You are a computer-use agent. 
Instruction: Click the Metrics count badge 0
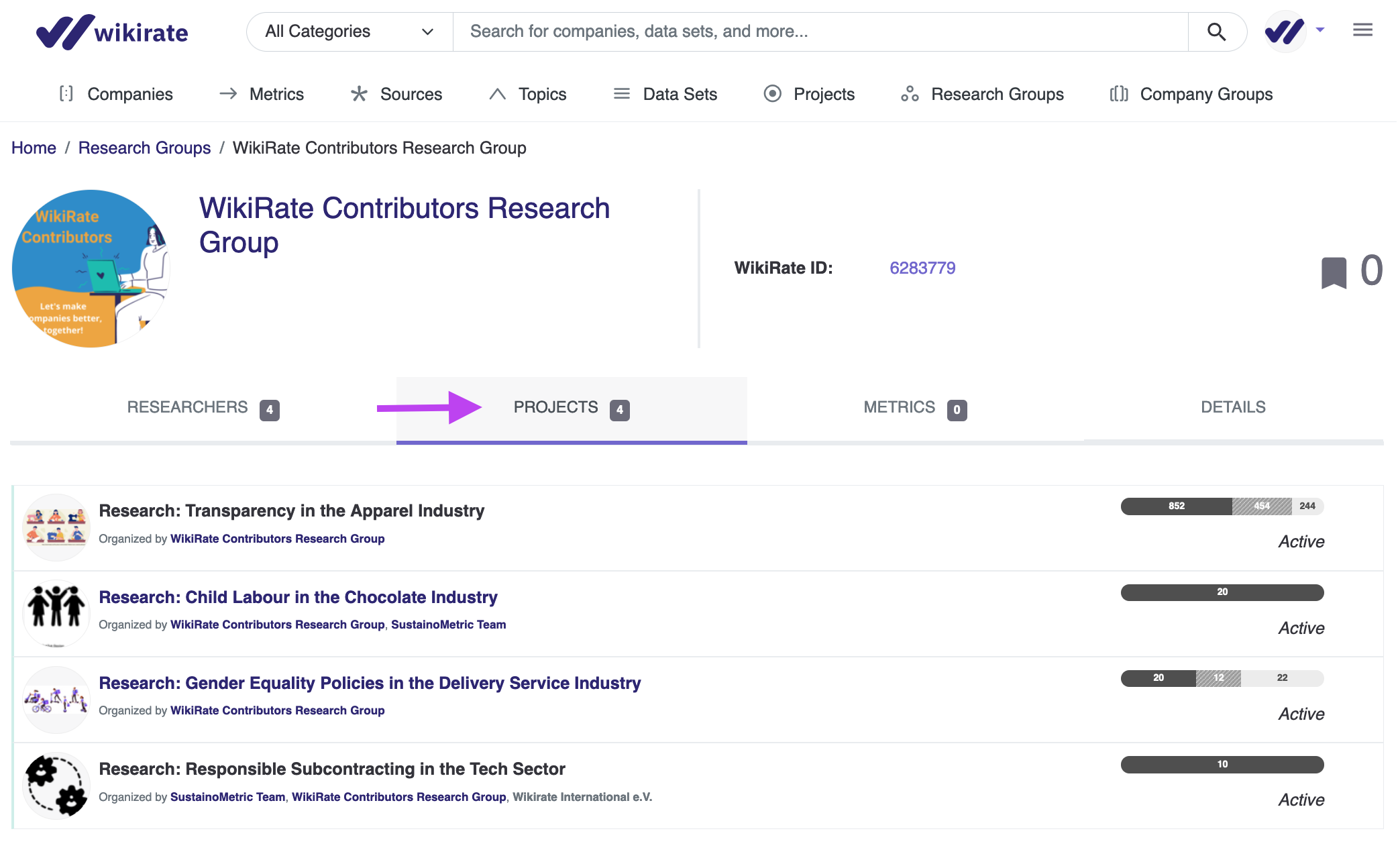tap(957, 410)
